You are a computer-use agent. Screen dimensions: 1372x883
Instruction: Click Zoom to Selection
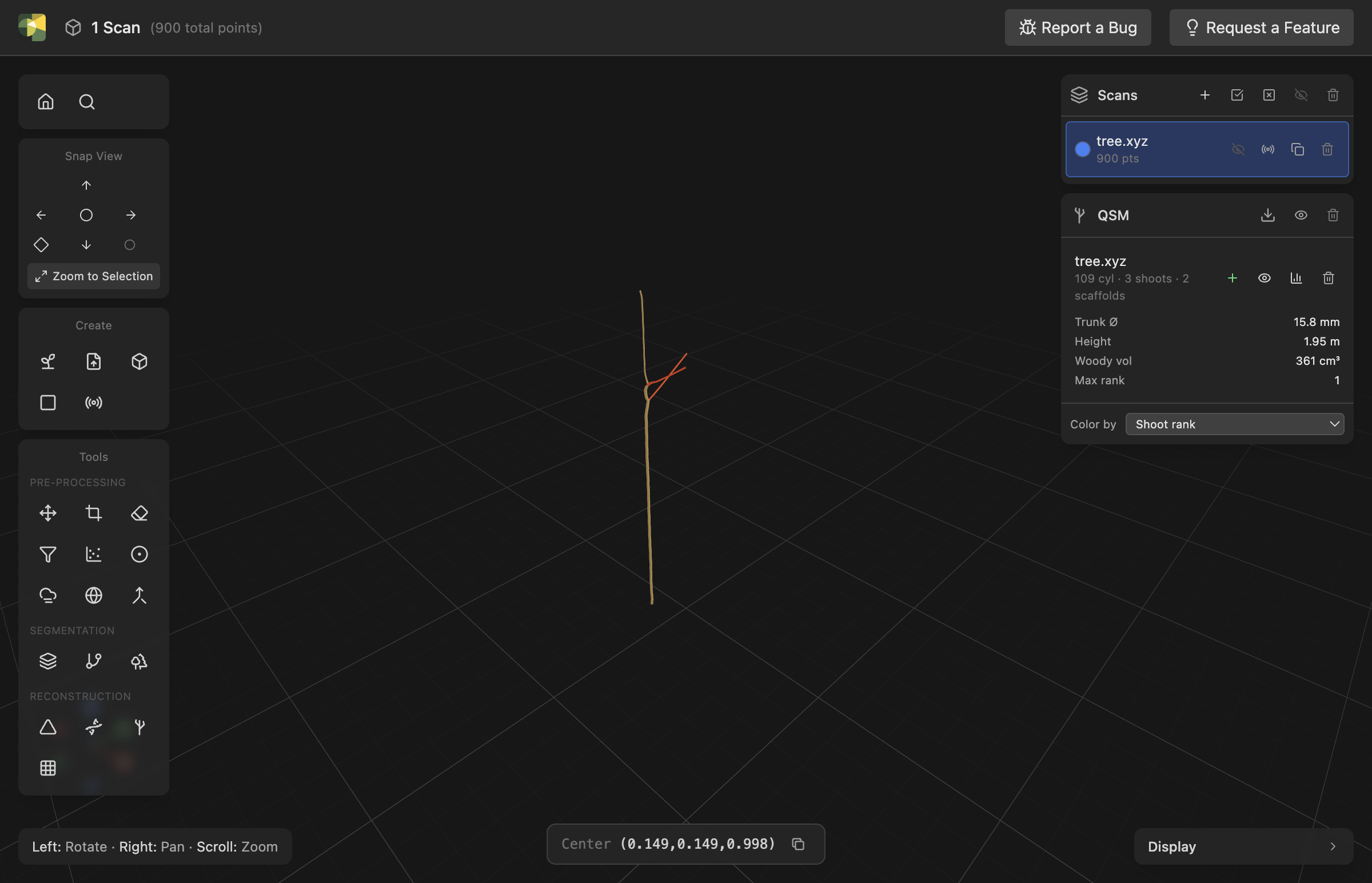point(94,276)
